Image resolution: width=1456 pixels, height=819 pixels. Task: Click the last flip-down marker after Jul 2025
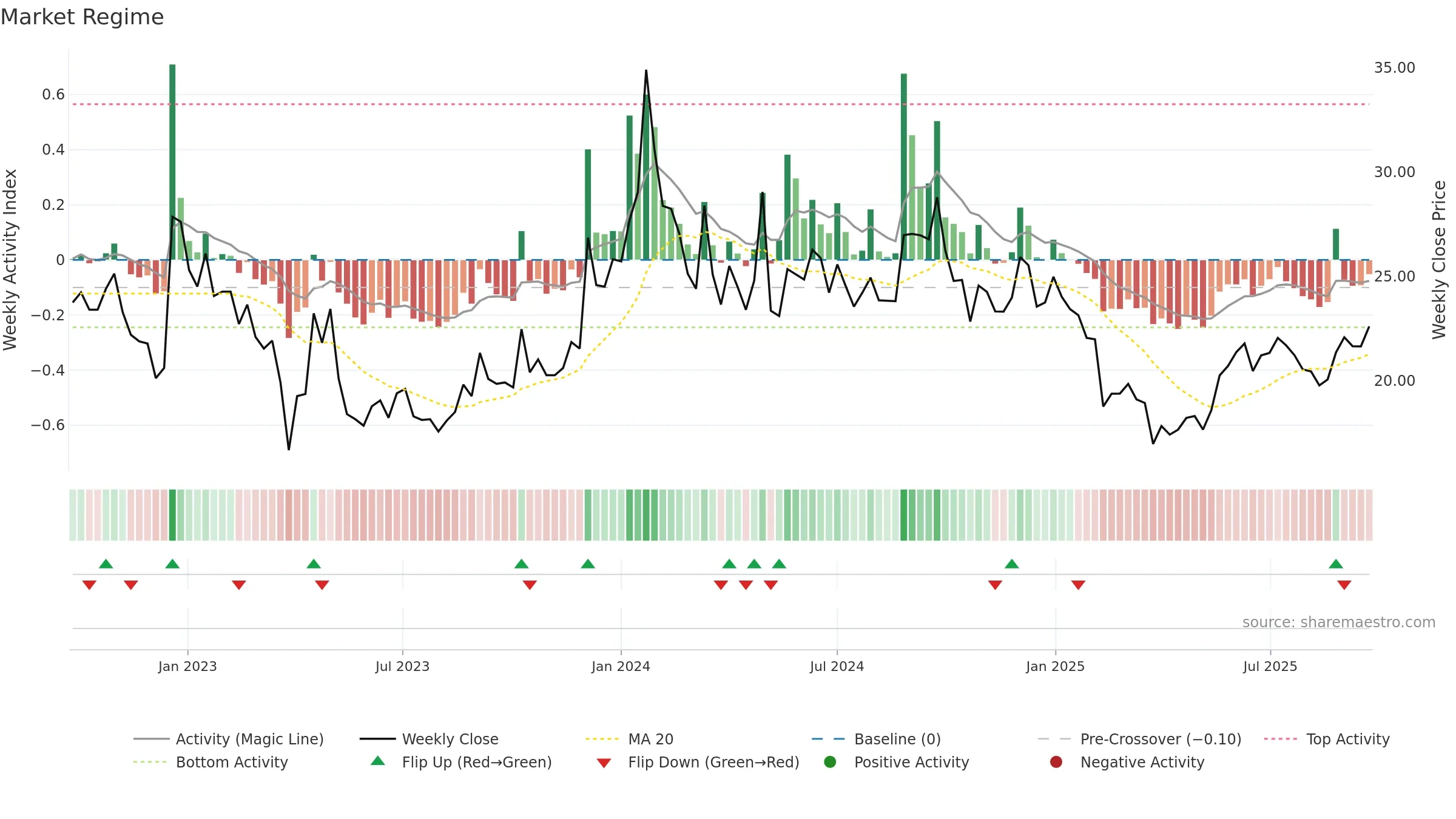pos(1344,585)
